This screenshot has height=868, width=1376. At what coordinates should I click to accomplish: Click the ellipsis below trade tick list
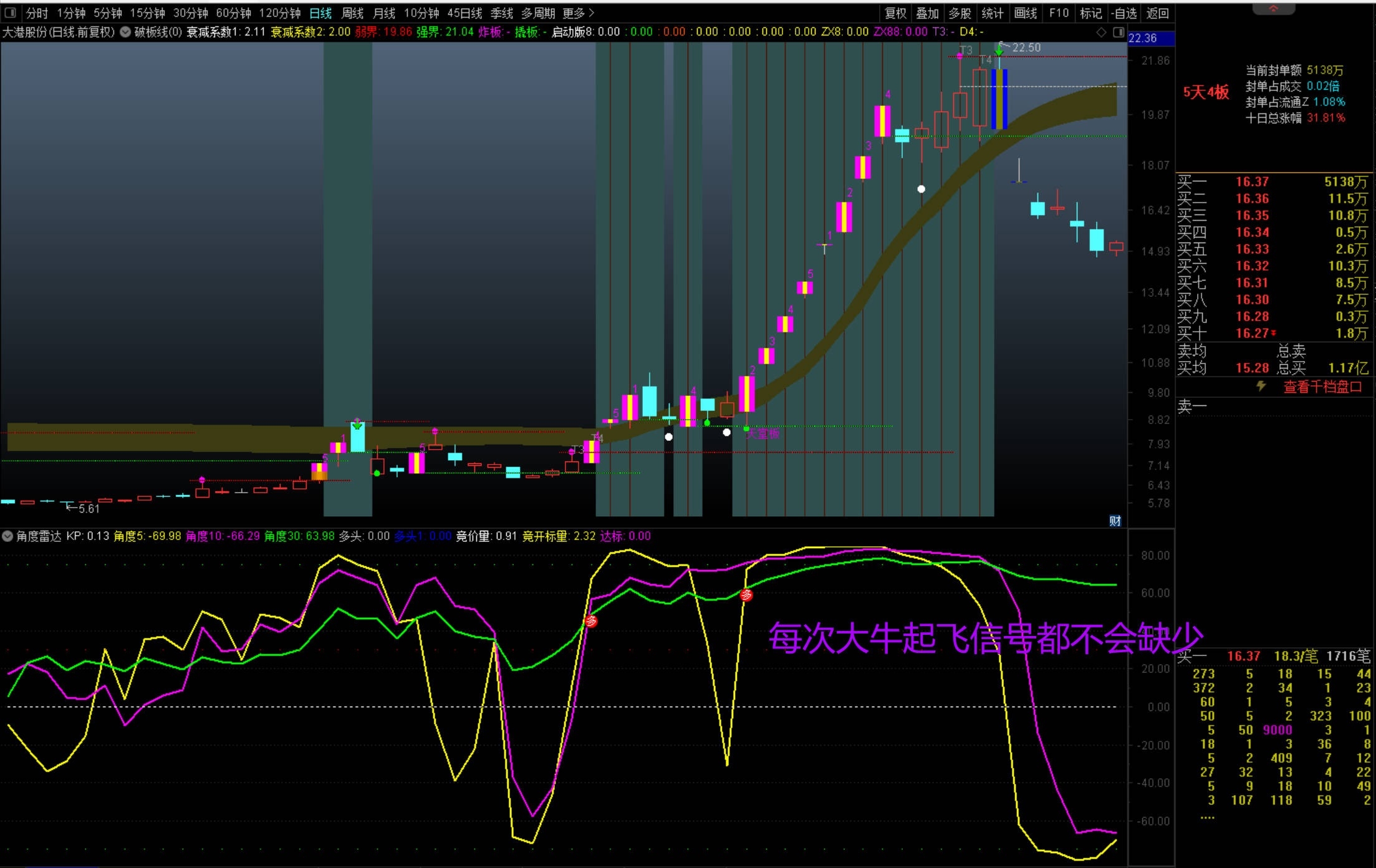[x=1207, y=817]
